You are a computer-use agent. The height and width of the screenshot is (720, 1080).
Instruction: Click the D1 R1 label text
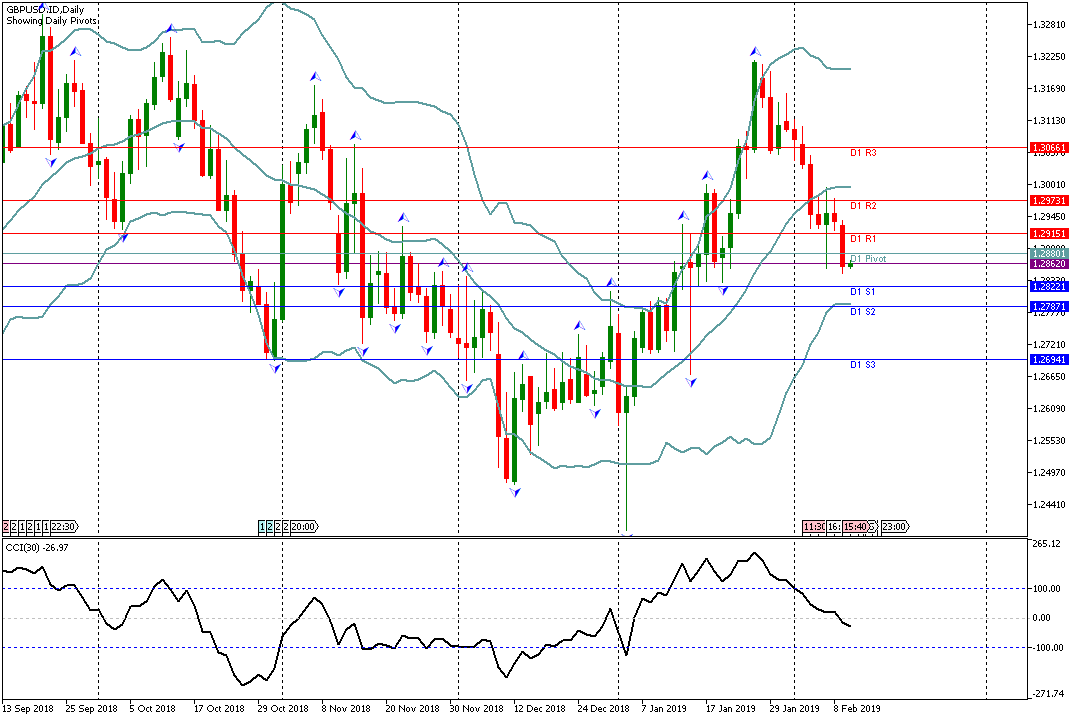863,239
